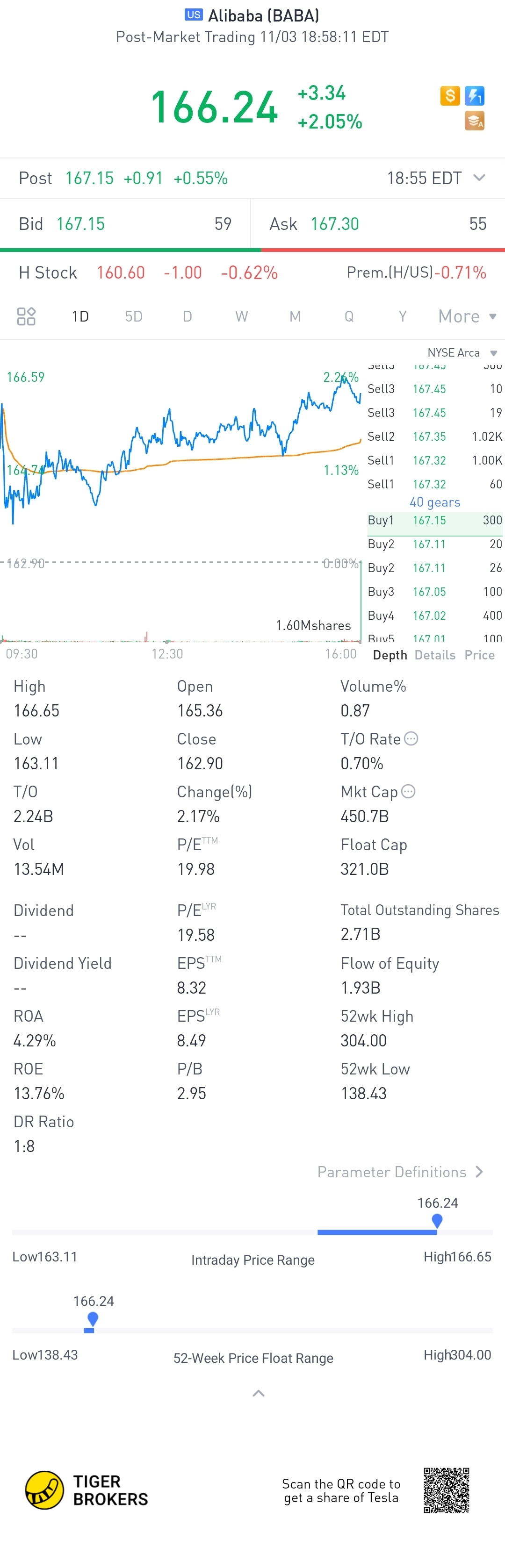Open the More timeframes dropdown
This screenshot has width=505, height=1568.
click(467, 316)
